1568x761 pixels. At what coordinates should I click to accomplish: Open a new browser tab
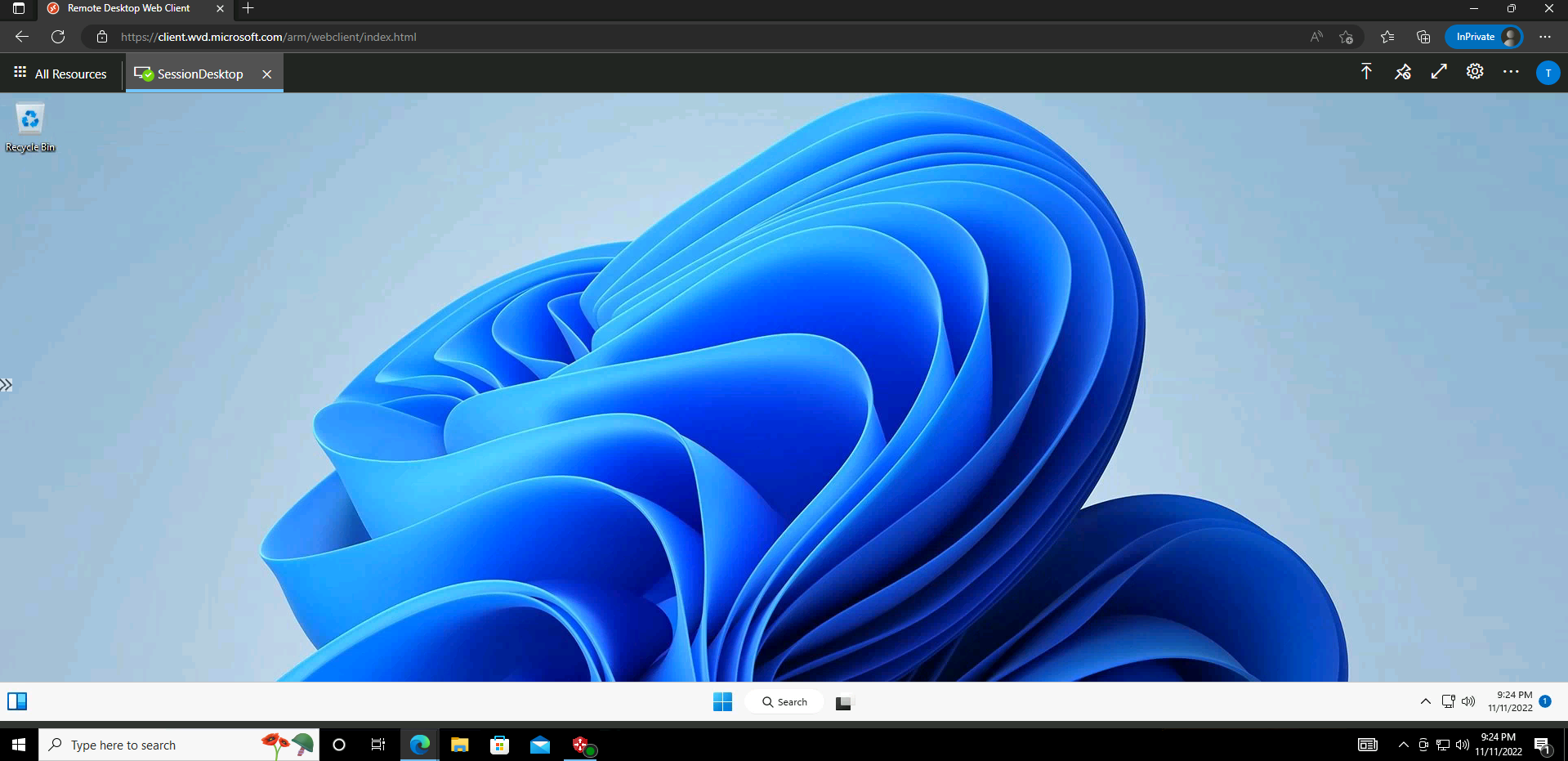click(248, 8)
